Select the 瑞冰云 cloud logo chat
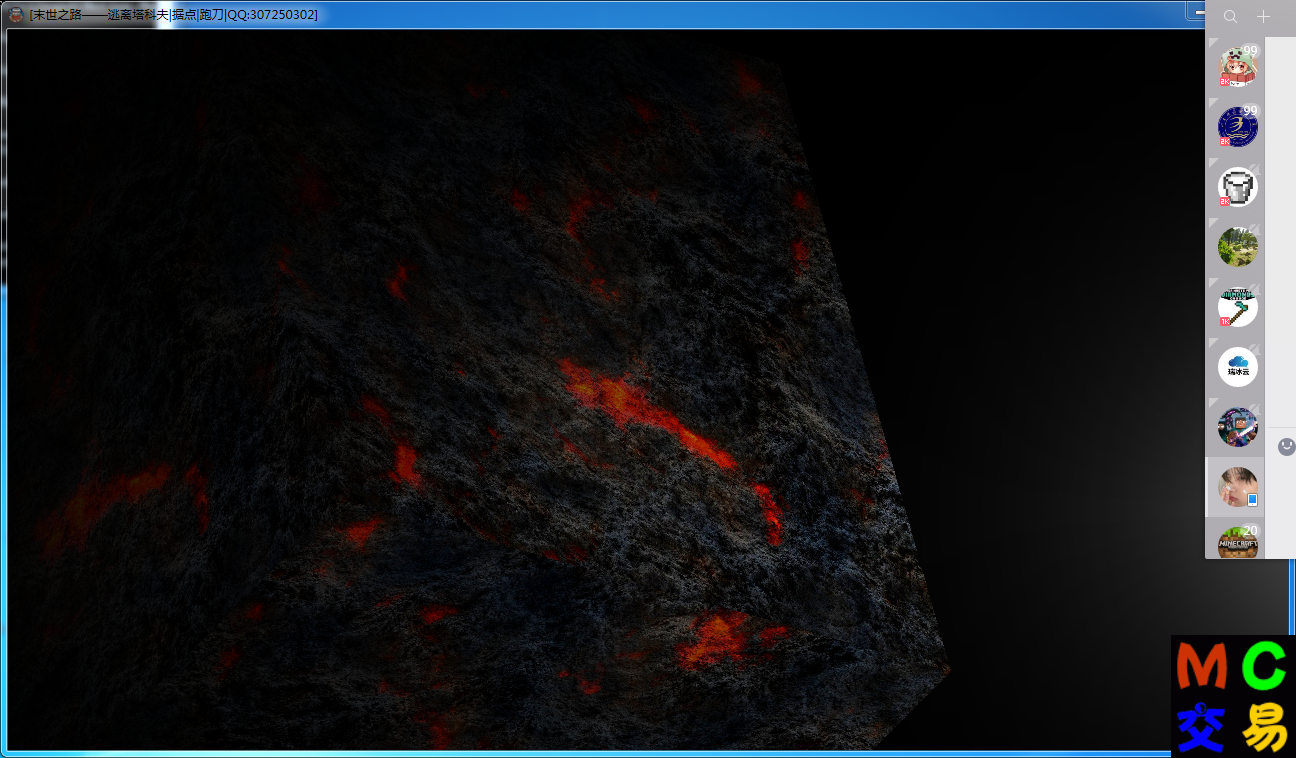 pyautogui.click(x=1237, y=367)
